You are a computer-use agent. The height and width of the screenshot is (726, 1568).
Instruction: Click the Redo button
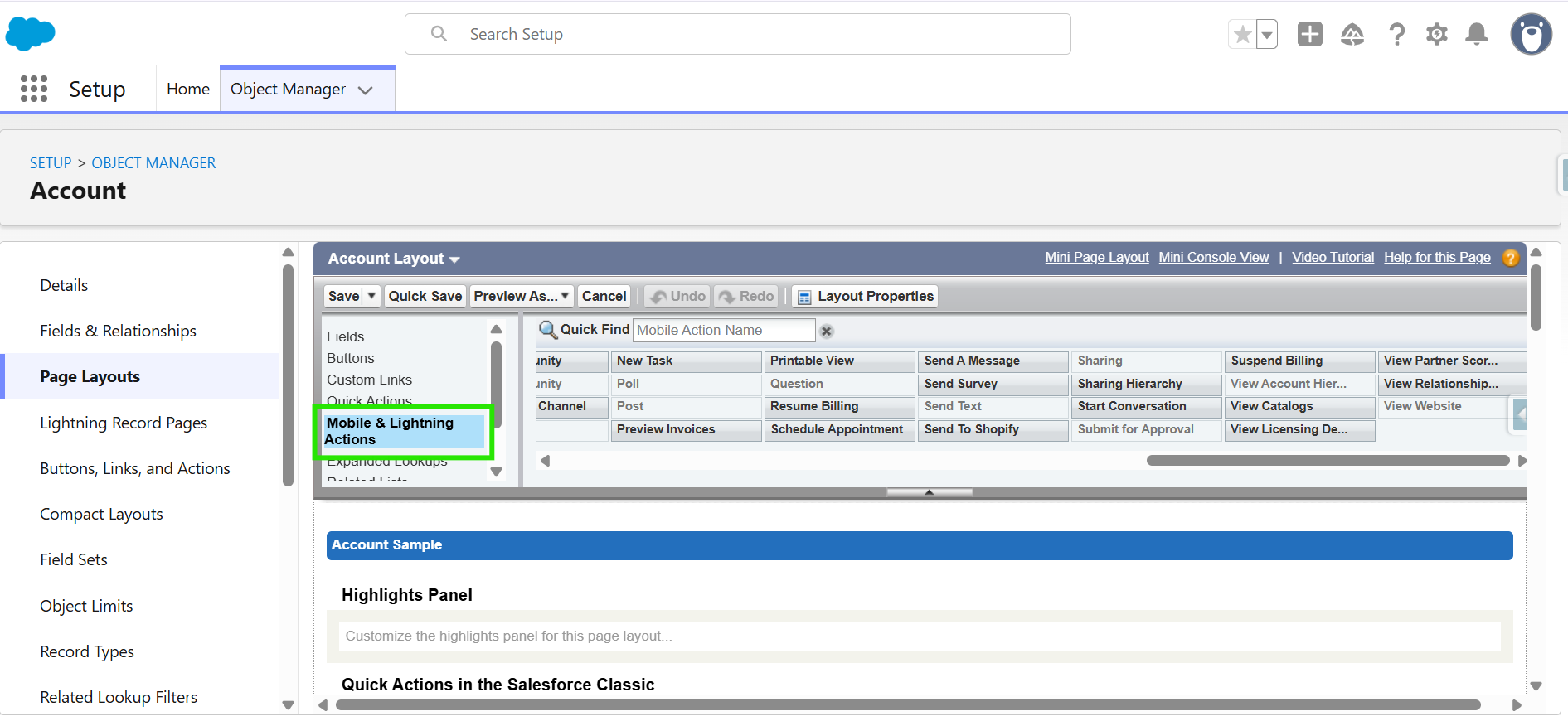(x=746, y=296)
